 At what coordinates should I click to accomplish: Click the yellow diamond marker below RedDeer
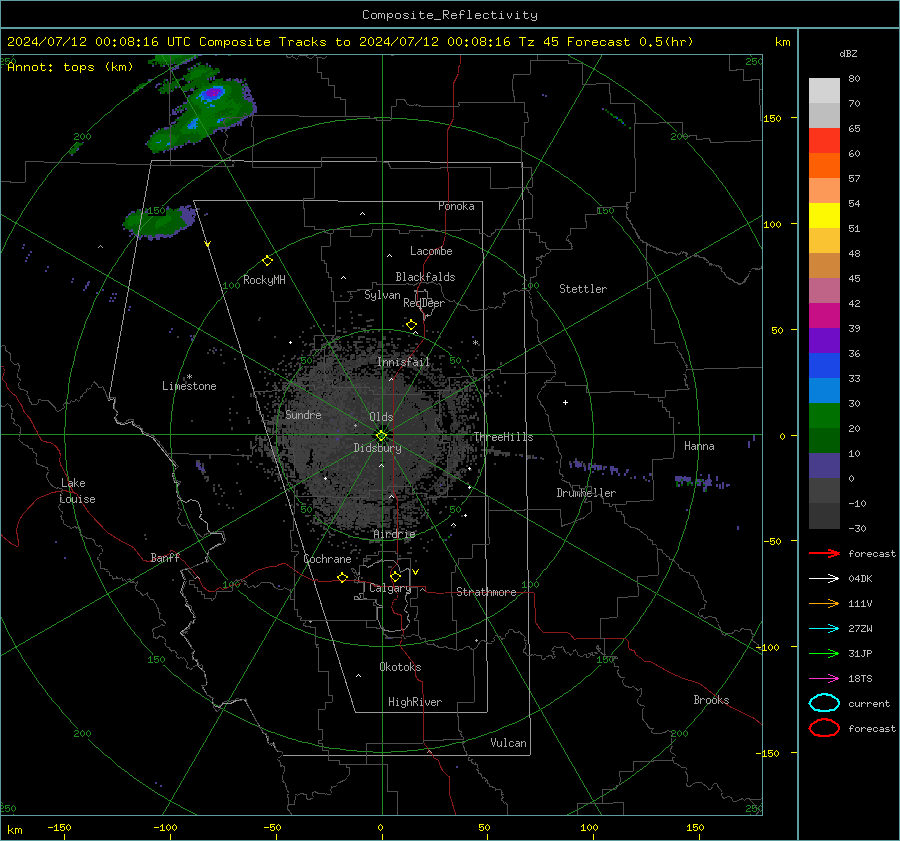tap(412, 325)
